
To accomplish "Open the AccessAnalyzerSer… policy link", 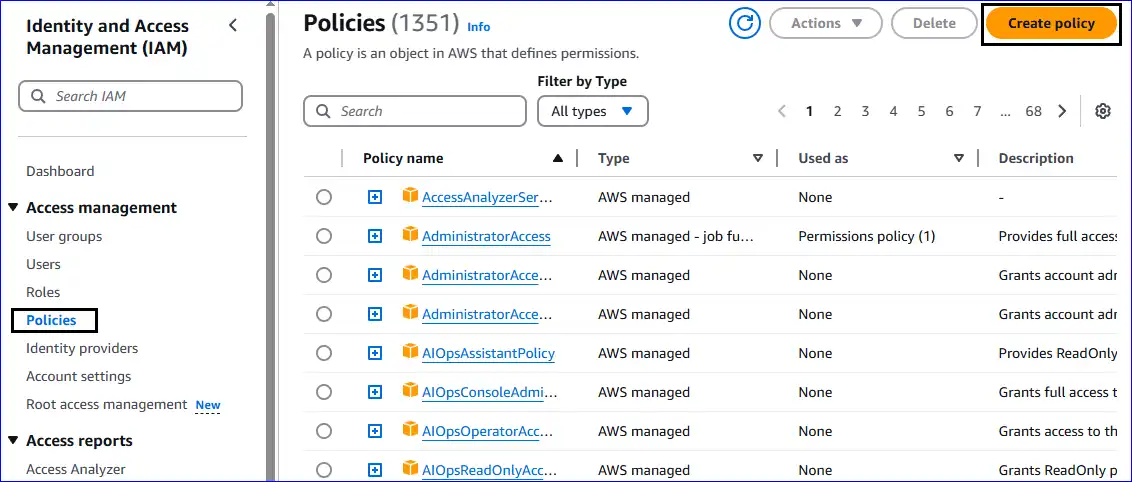I will (487, 197).
